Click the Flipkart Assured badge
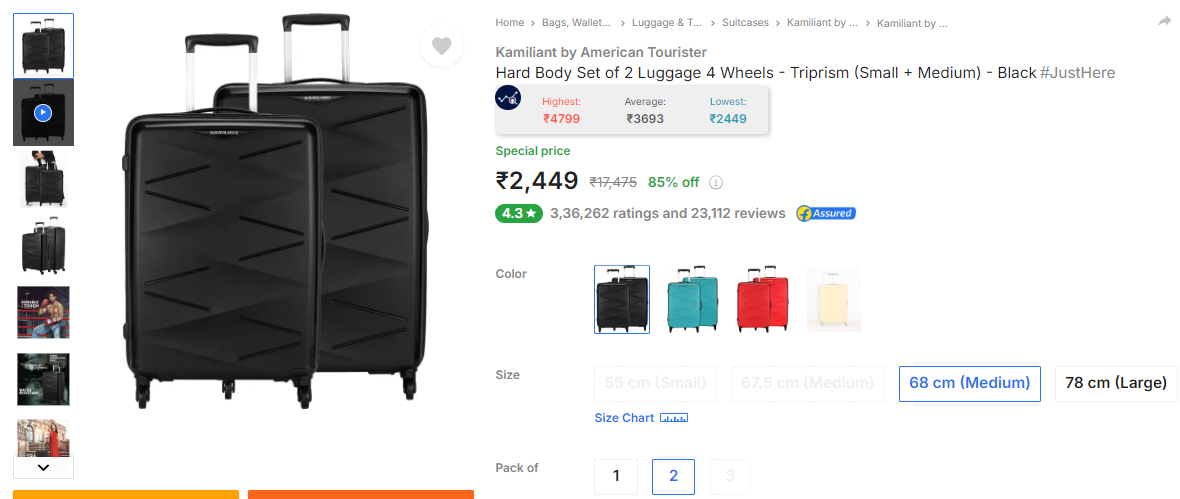This screenshot has height=499, width=1180. 826,214
